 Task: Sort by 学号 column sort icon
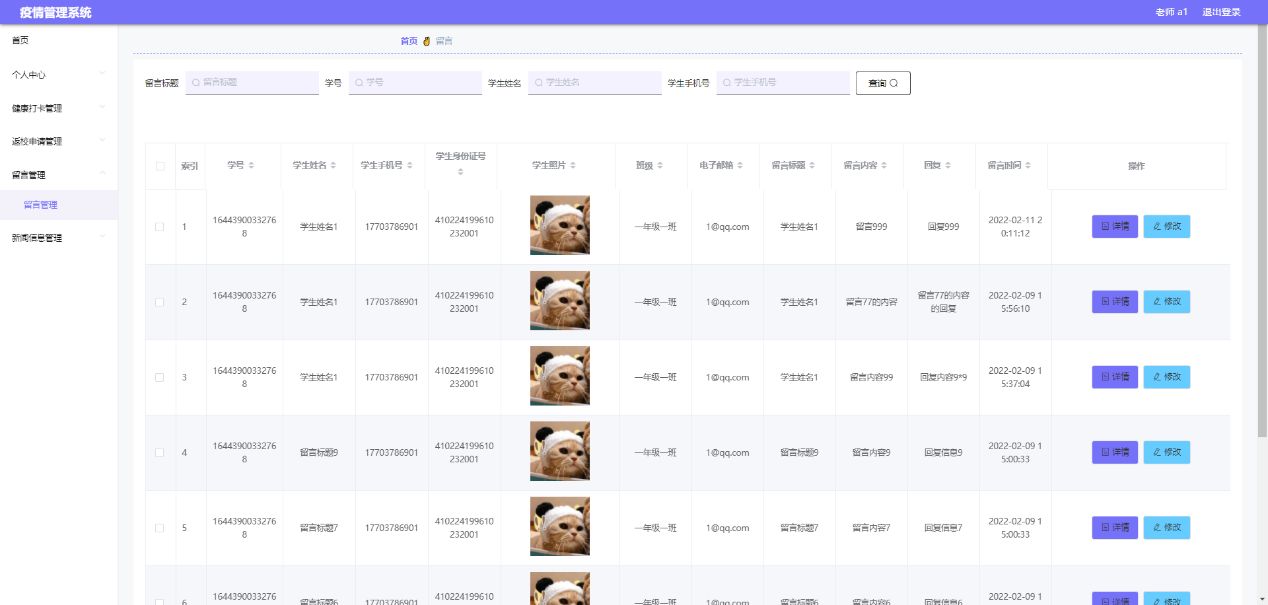click(x=252, y=165)
